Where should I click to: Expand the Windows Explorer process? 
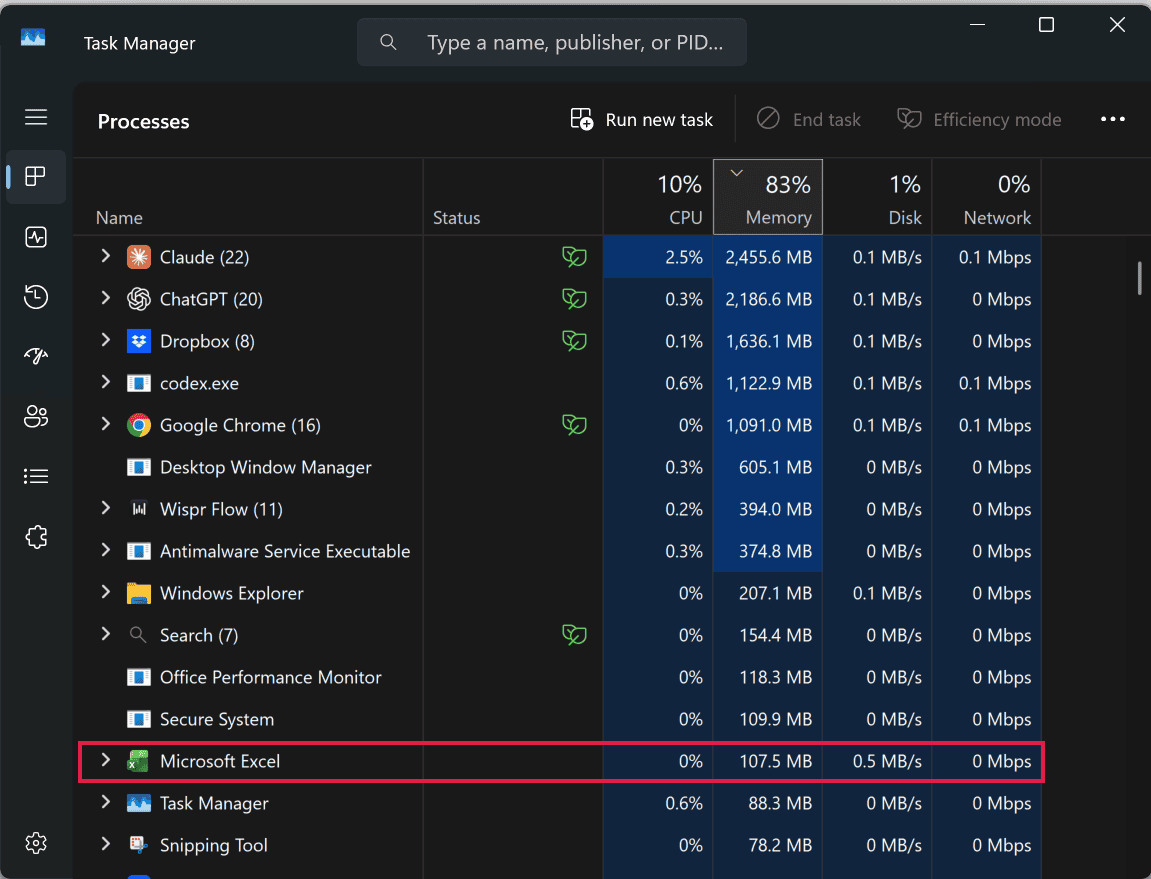(x=106, y=592)
